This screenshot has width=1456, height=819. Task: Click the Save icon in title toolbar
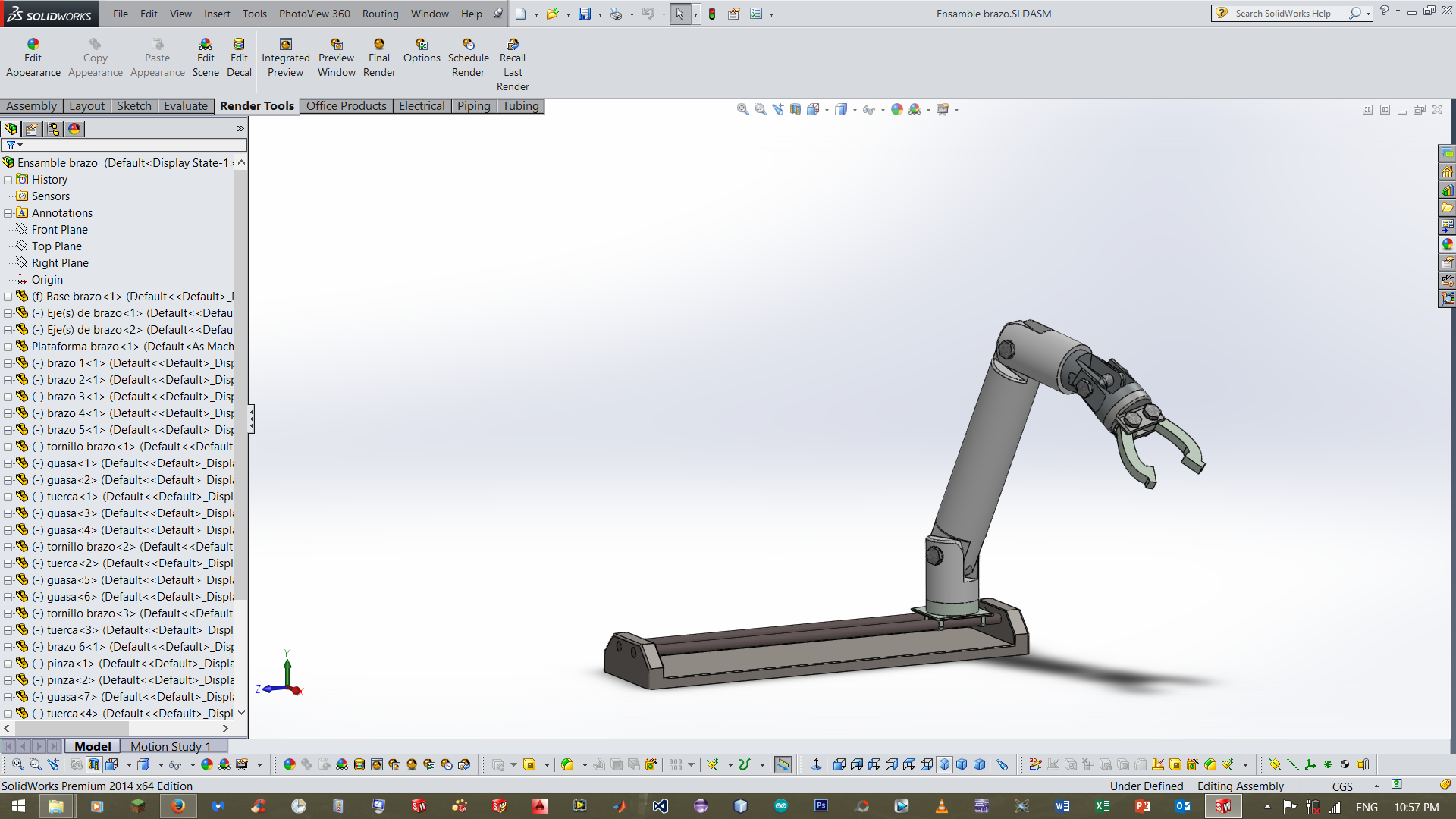(584, 14)
